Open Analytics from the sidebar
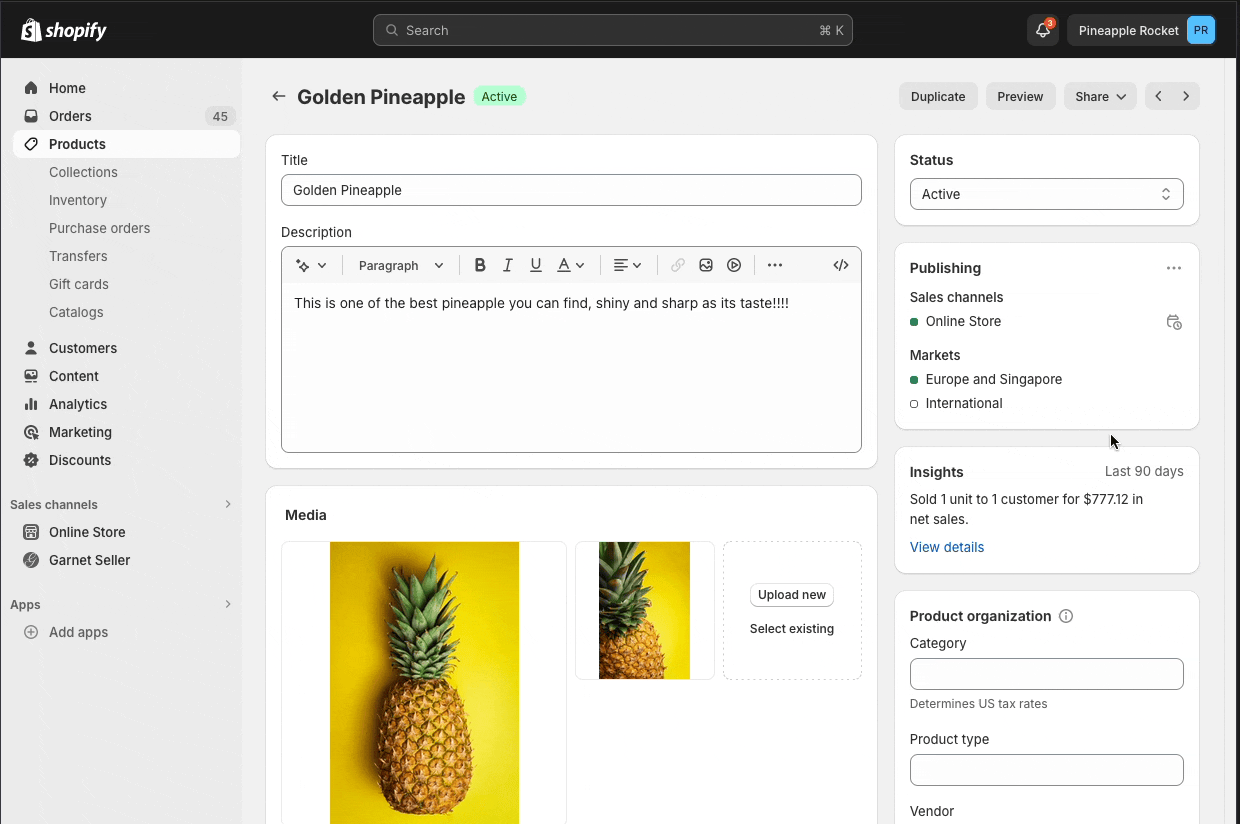The width and height of the screenshot is (1240, 824). point(76,404)
